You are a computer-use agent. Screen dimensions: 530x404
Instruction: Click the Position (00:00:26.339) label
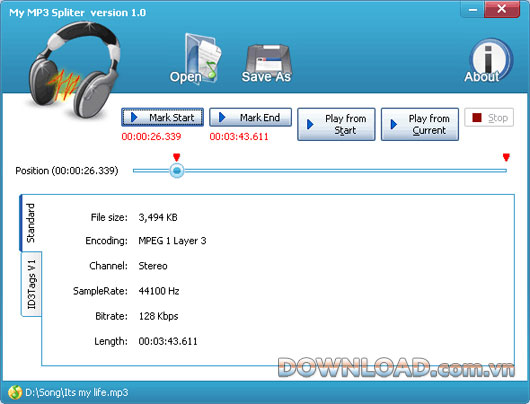click(67, 171)
